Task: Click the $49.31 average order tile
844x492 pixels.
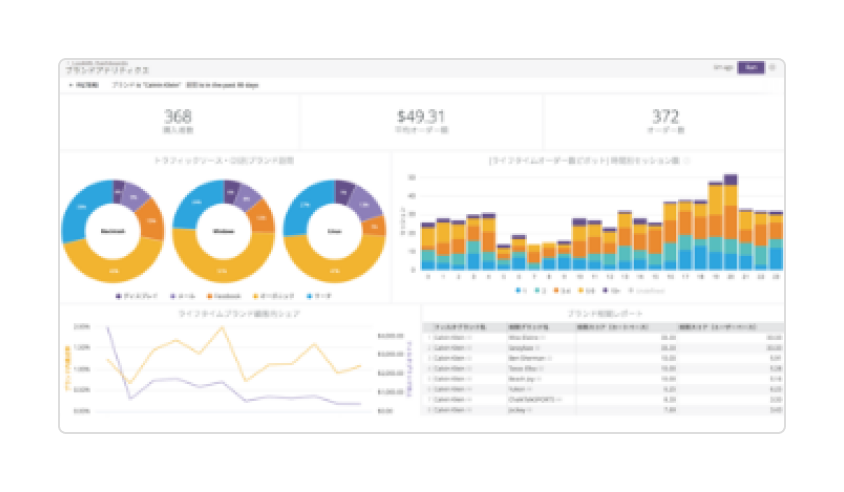Action: click(421, 121)
